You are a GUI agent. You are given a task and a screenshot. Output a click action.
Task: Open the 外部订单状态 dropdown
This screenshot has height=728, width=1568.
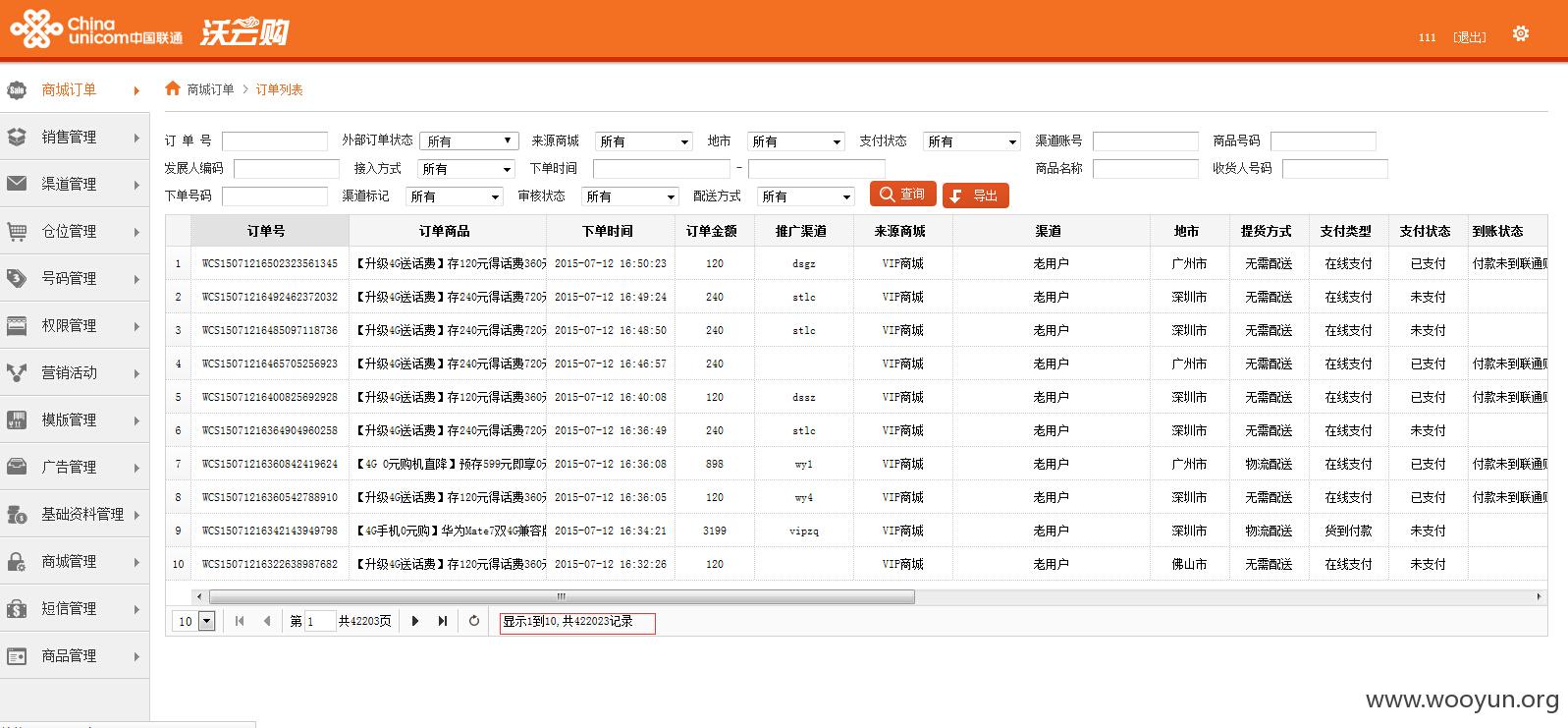click(x=469, y=141)
